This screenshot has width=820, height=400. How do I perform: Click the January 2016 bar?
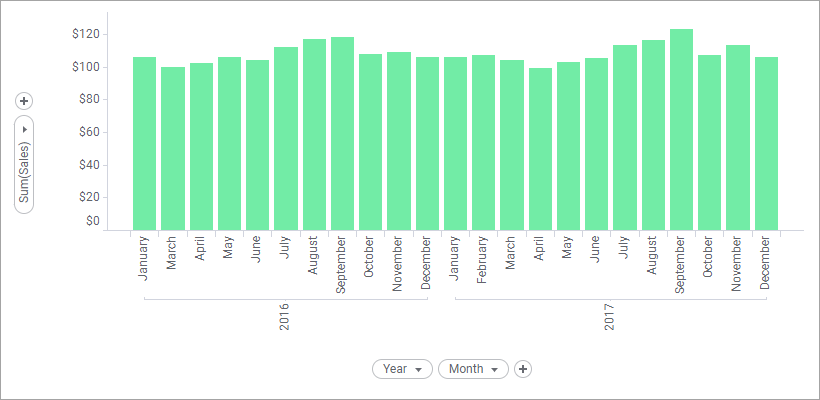pos(144,144)
